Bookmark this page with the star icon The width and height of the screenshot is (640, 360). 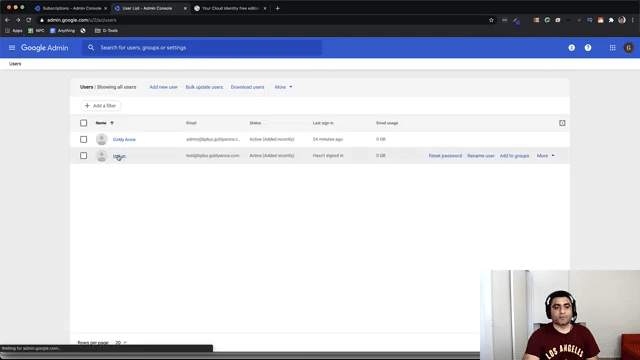point(491,20)
